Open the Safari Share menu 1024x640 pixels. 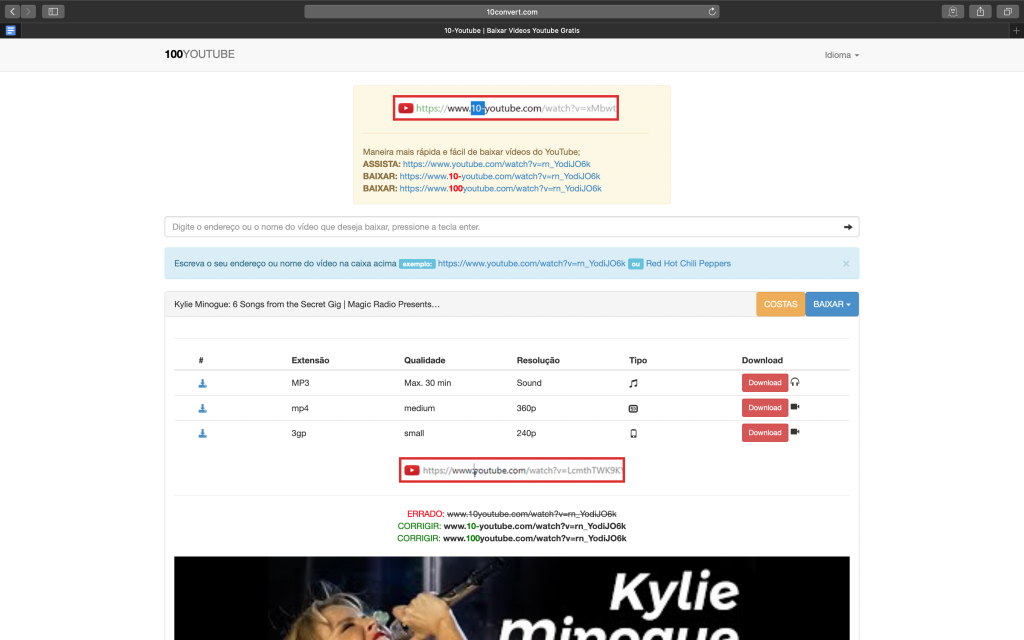click(980, 11)
